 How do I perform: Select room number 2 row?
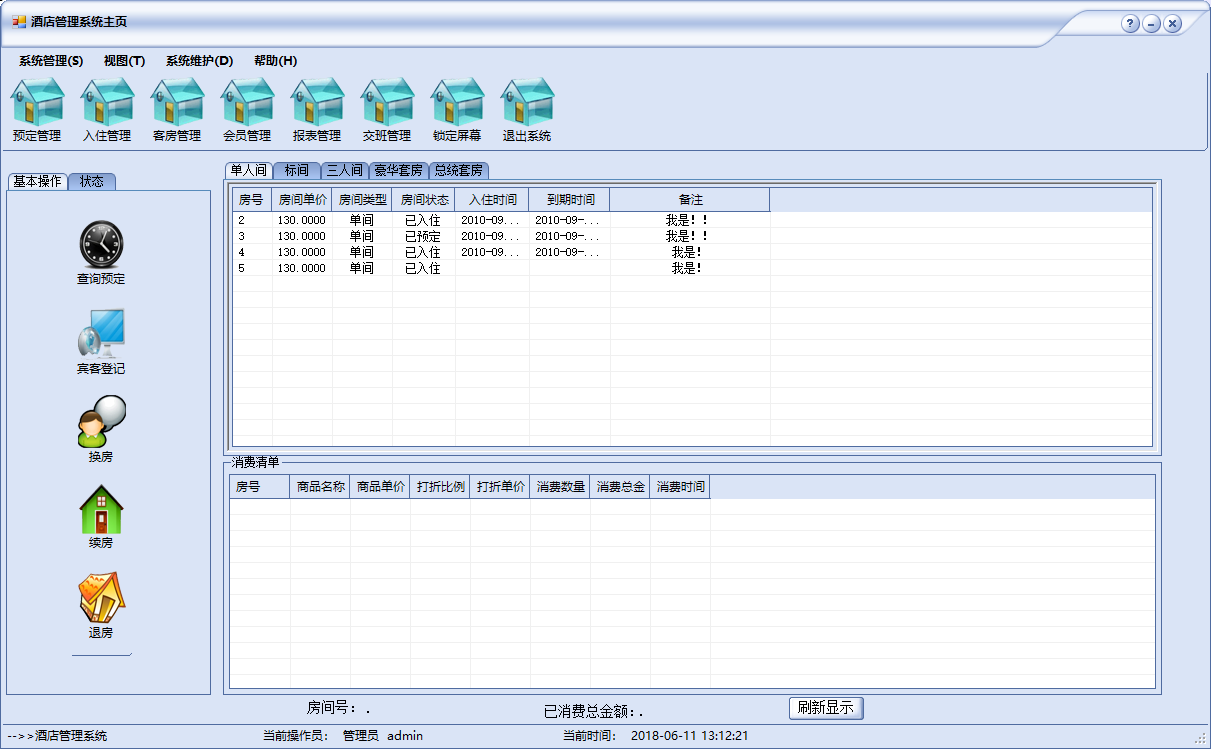tap(692, 220)
